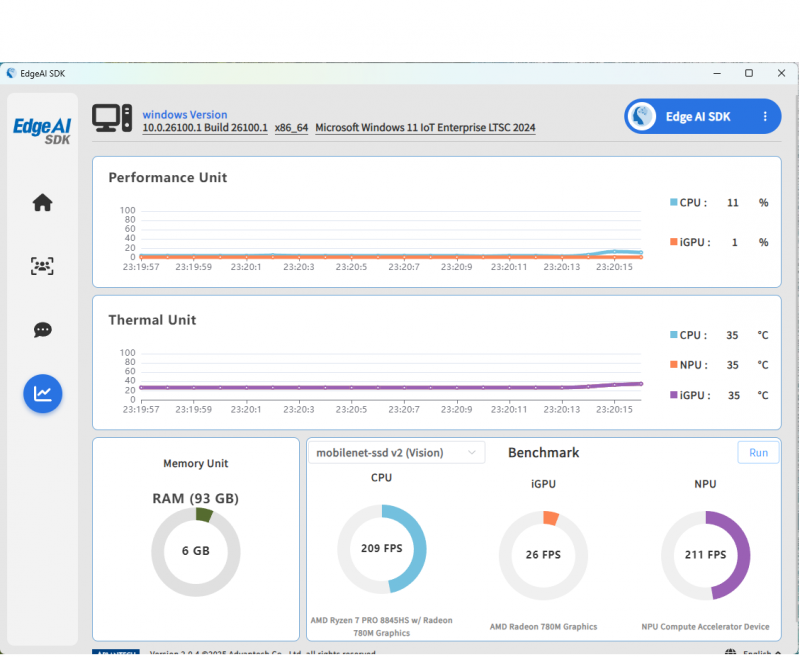Screen dimensions: 800x657
Task: Click the NPU 211 FPS benchmark gauge
Action: point(705,555)
